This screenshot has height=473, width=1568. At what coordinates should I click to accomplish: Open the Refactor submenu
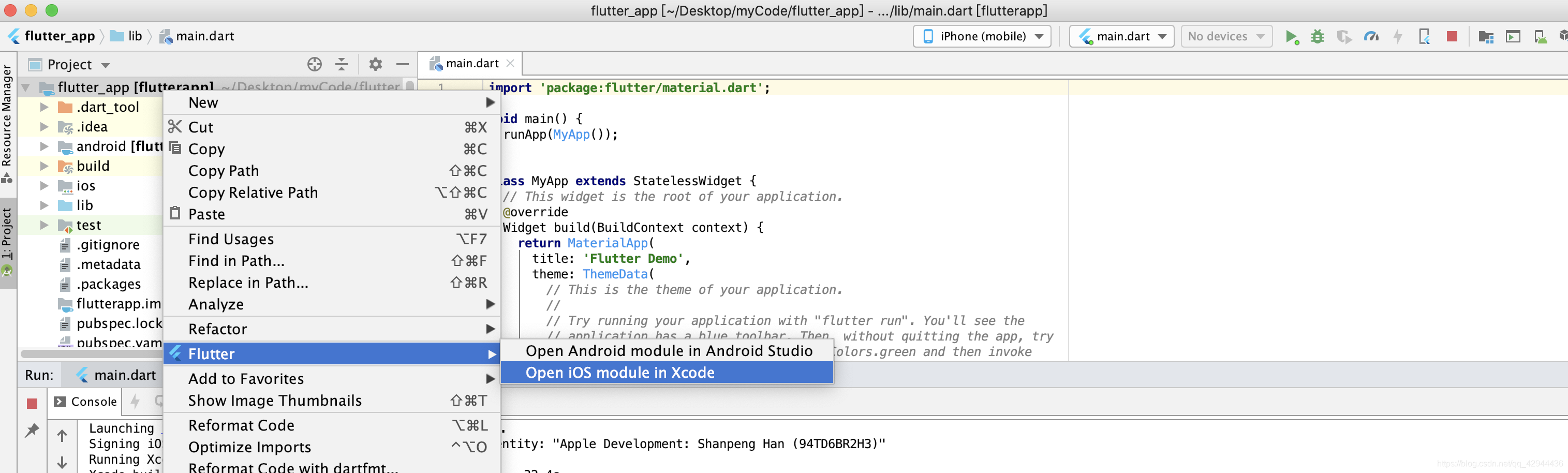tap(332, 329)
